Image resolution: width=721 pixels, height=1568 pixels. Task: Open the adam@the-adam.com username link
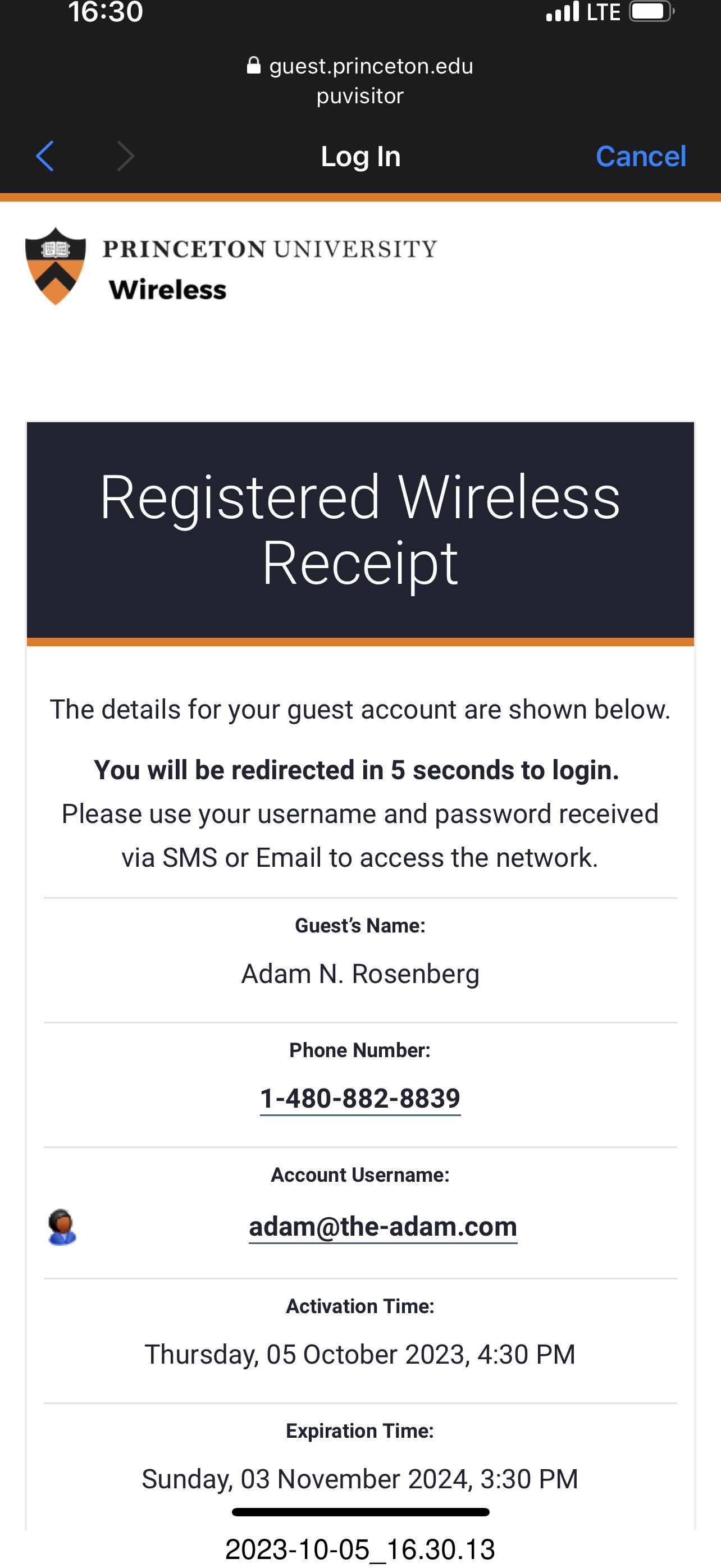(x=383, y=1227)
